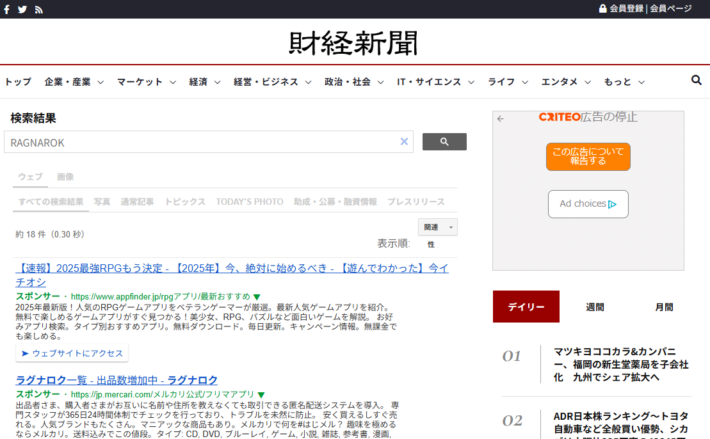Open 会員登録 link at top right
Image resolution: width=710 pixels, height=439 pixels.
pos(626,9)
